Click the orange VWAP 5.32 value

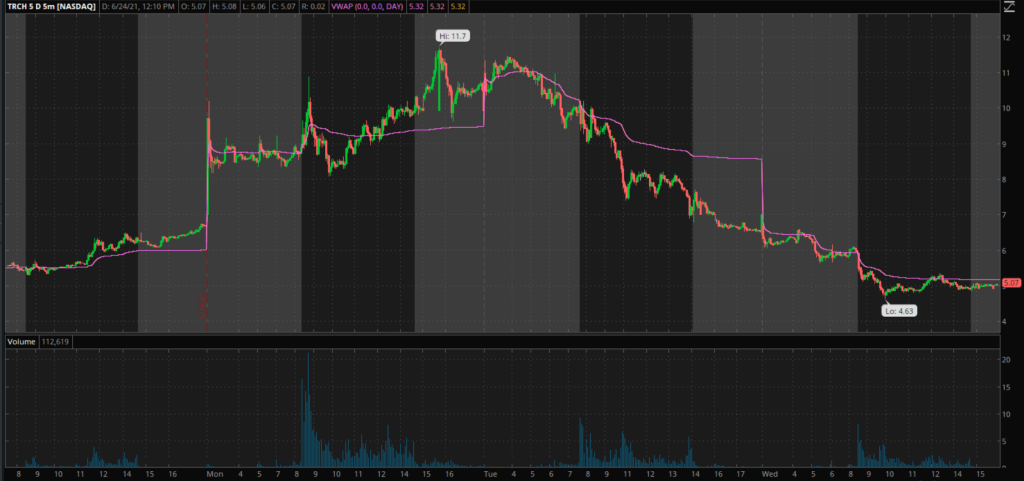(x=456, y=6)
